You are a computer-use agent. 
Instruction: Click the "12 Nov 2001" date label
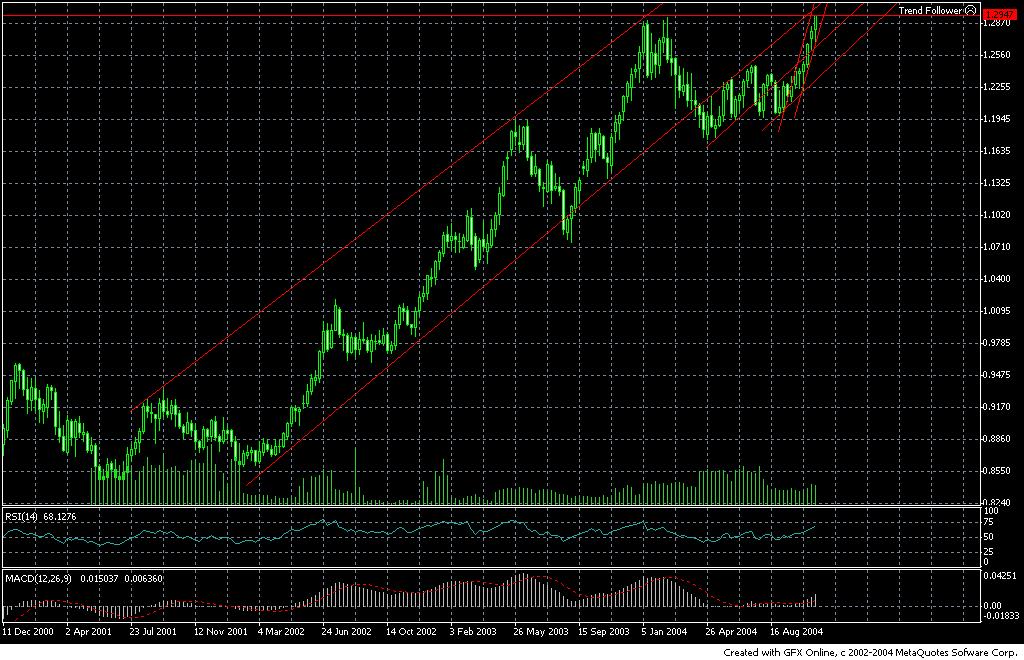pos(220,632)
